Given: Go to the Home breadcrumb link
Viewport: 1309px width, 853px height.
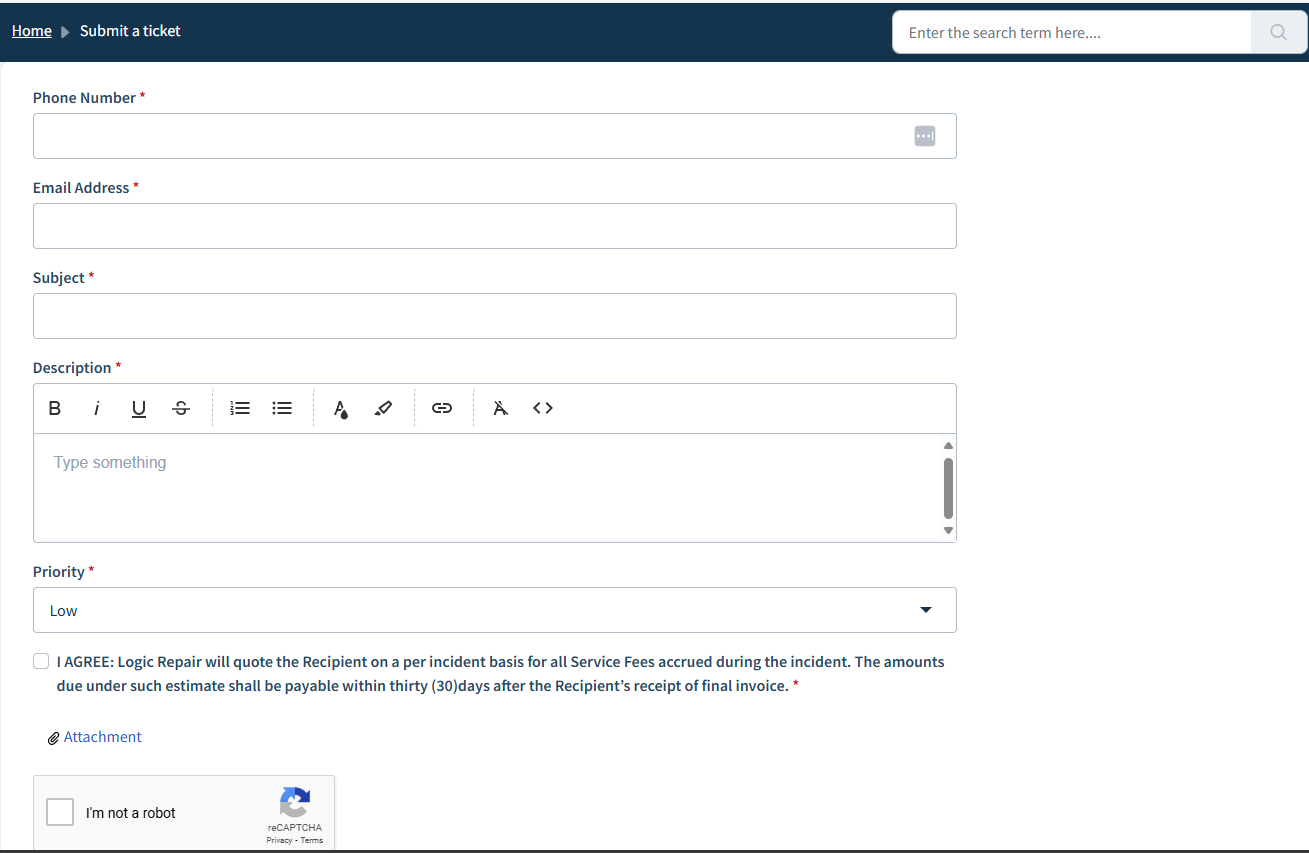Looking at the screenshot, I should (32, 31).
